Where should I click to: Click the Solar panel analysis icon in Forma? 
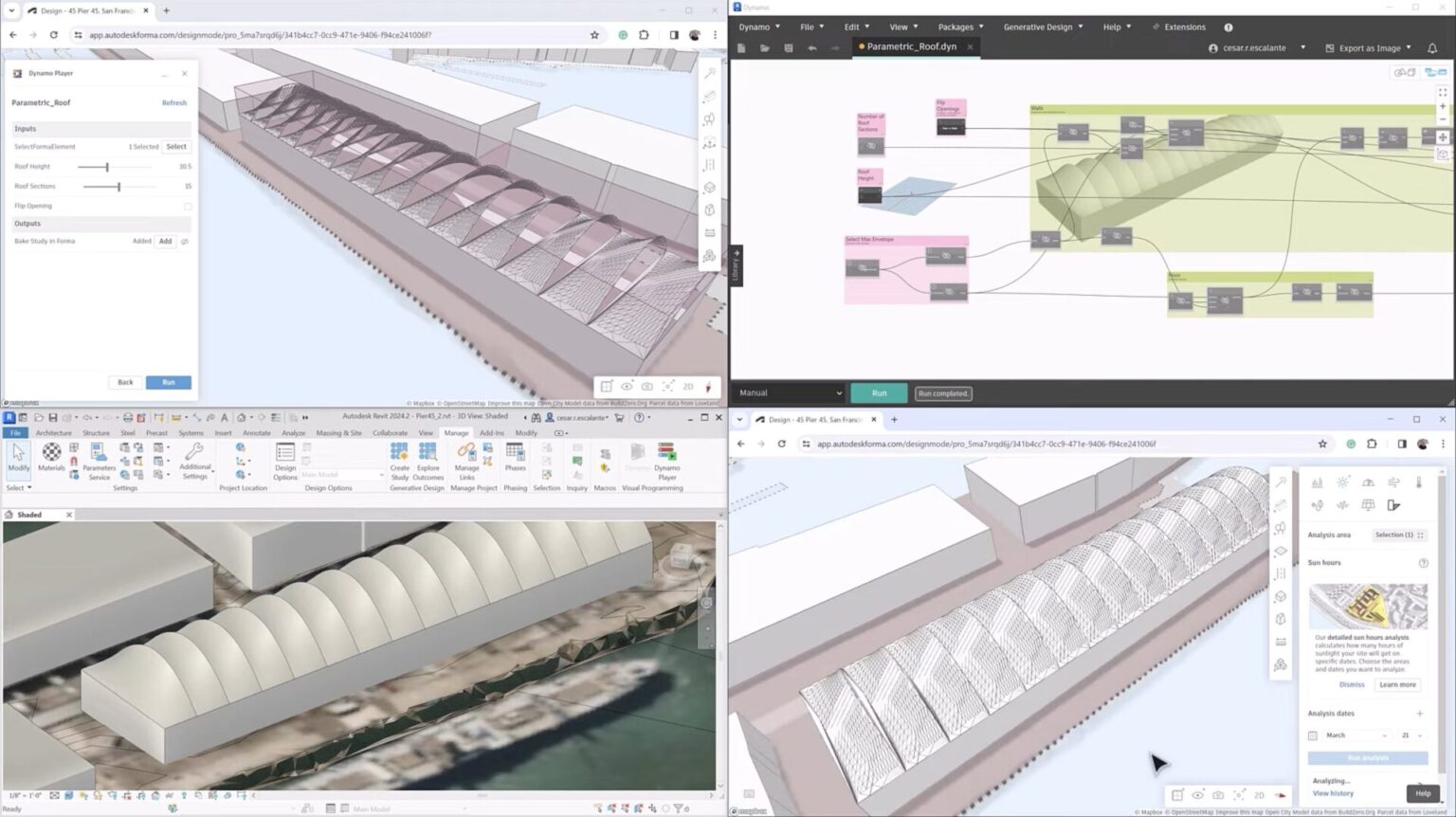click(1368, 505)
